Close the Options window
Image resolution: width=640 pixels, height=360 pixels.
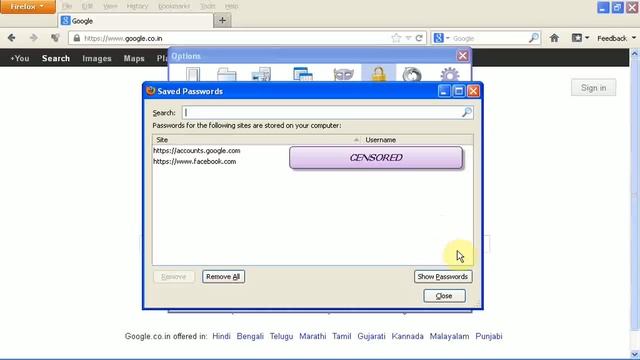tap(462, 56)
